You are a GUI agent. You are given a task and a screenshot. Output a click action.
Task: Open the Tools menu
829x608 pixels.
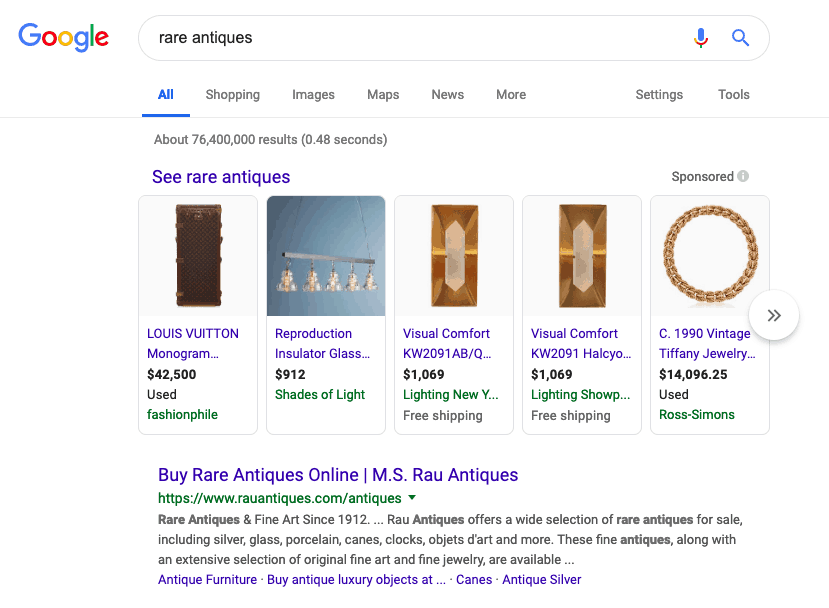(733, 94)
